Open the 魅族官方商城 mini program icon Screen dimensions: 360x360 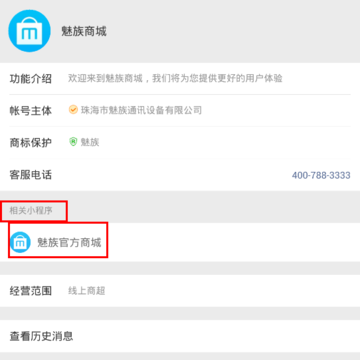pos(20,242)
